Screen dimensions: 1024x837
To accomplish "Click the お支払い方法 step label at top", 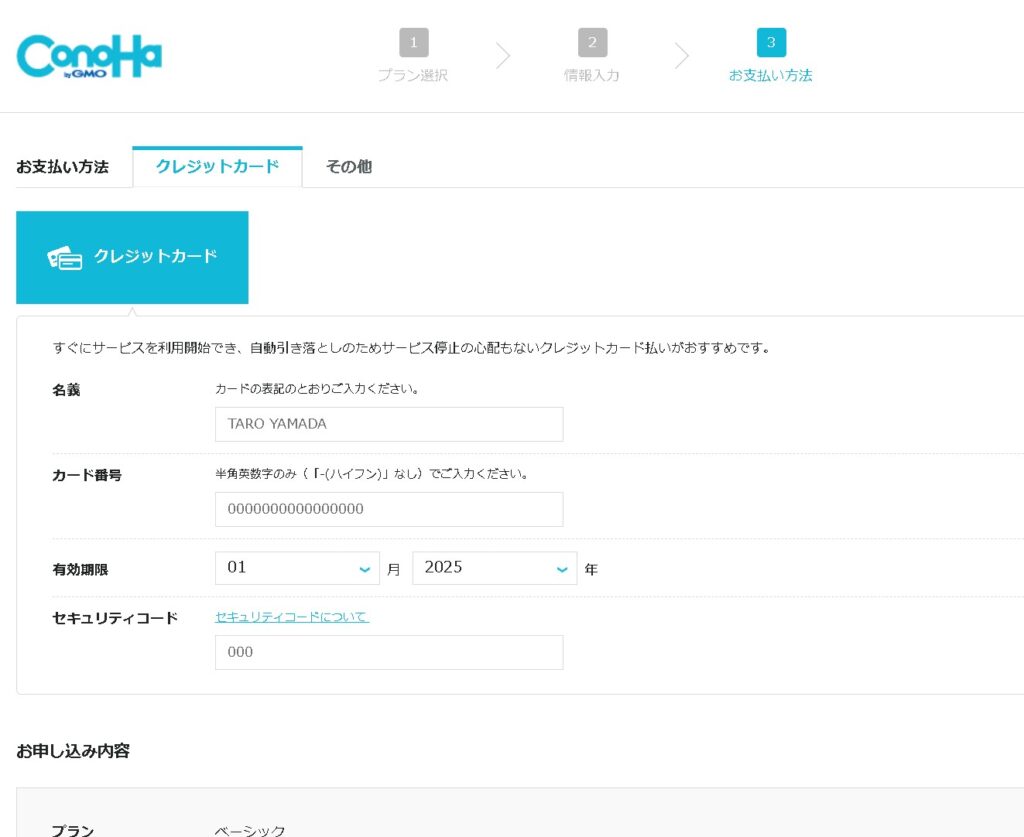I will 771,76.
